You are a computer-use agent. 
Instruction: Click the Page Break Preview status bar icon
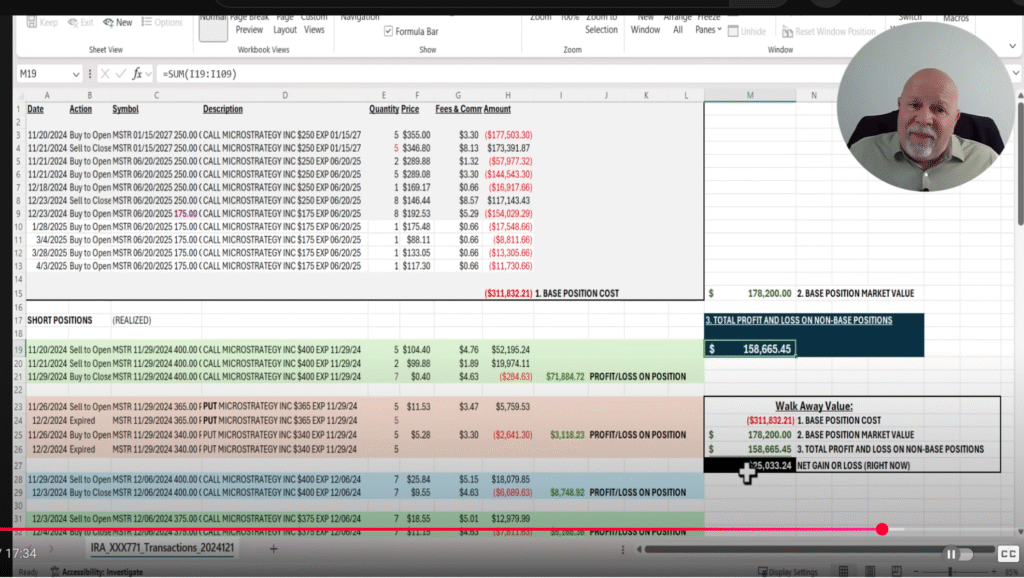tap(897, 571)
